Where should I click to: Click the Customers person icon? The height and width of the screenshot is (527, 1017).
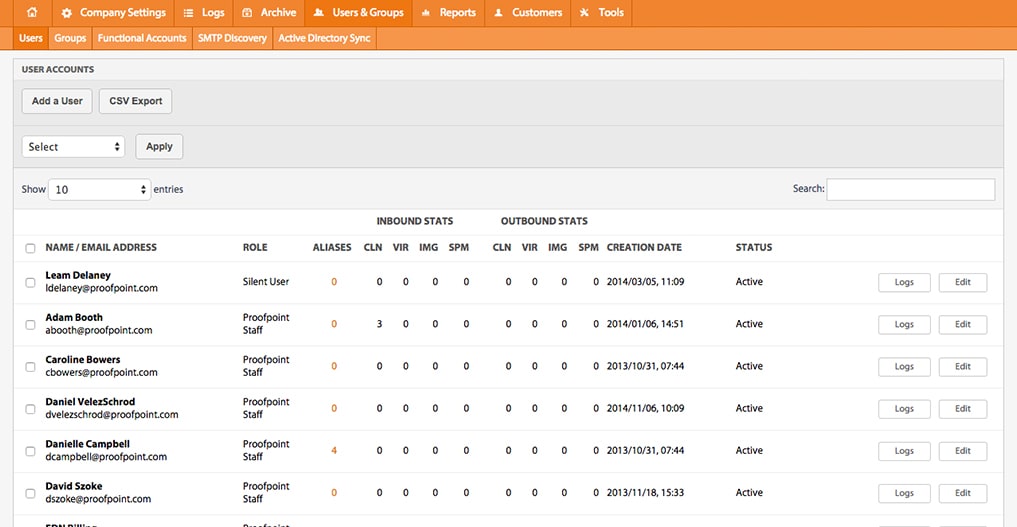tap(498, 13)
